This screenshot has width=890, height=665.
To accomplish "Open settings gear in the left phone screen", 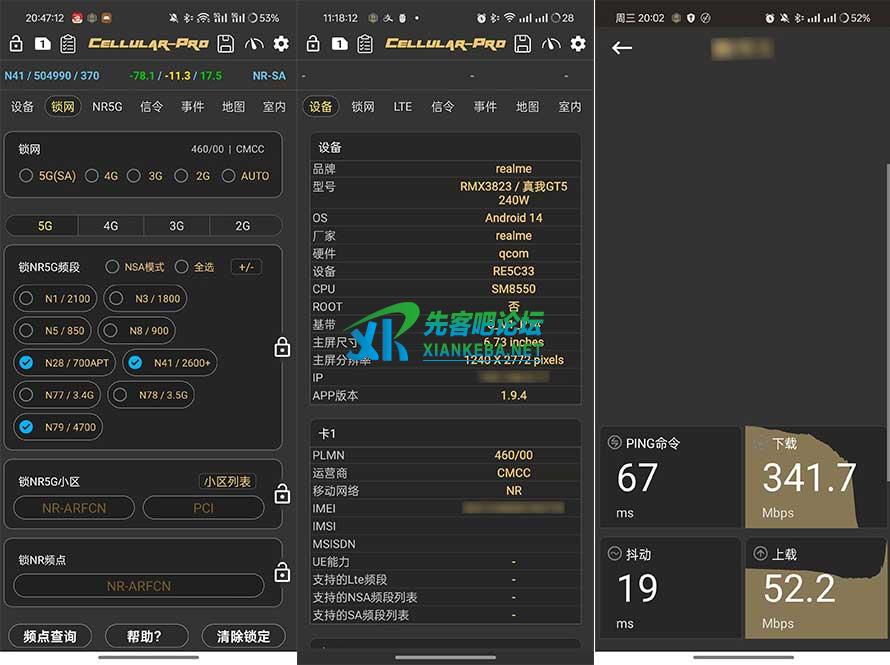I will (x=281, y=44).
